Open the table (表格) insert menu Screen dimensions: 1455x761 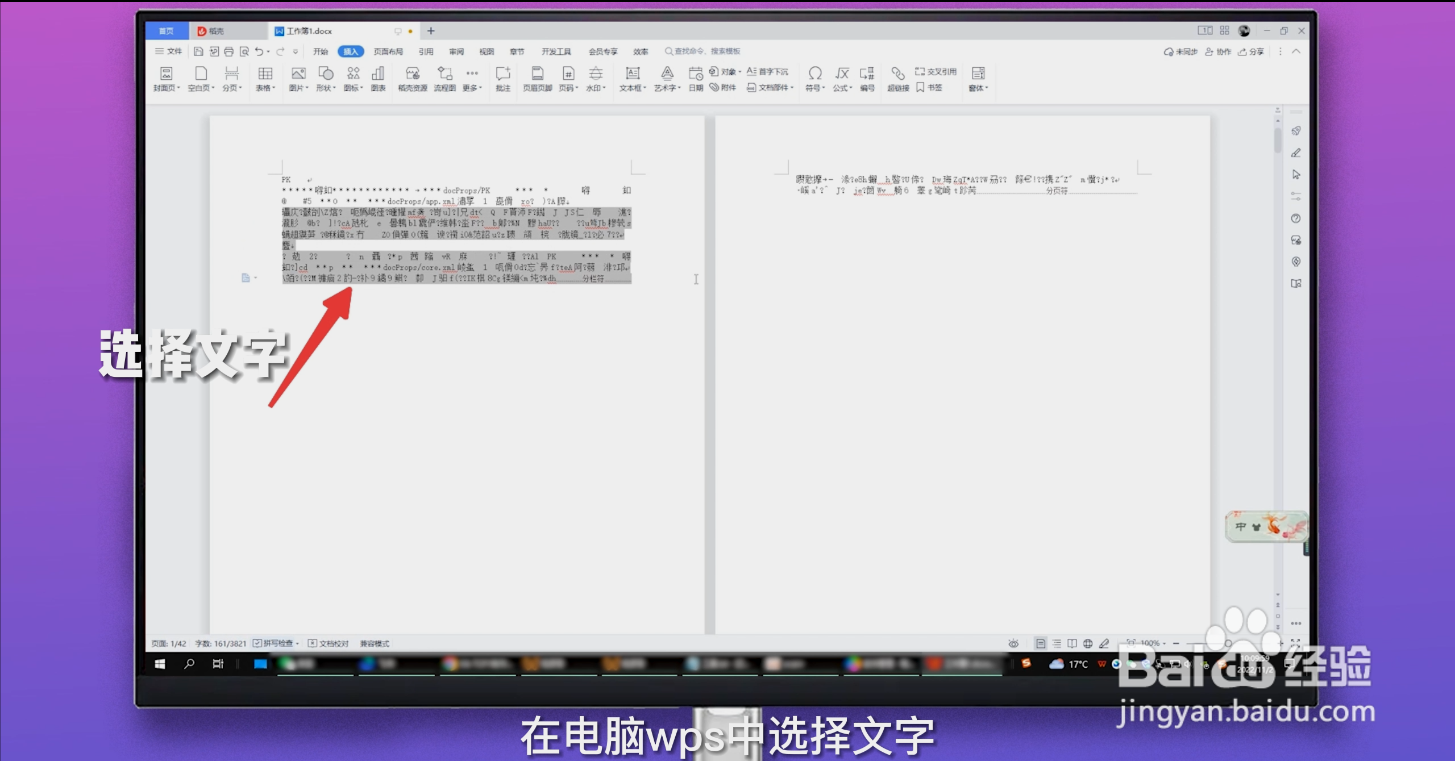[x=265, y=79]
